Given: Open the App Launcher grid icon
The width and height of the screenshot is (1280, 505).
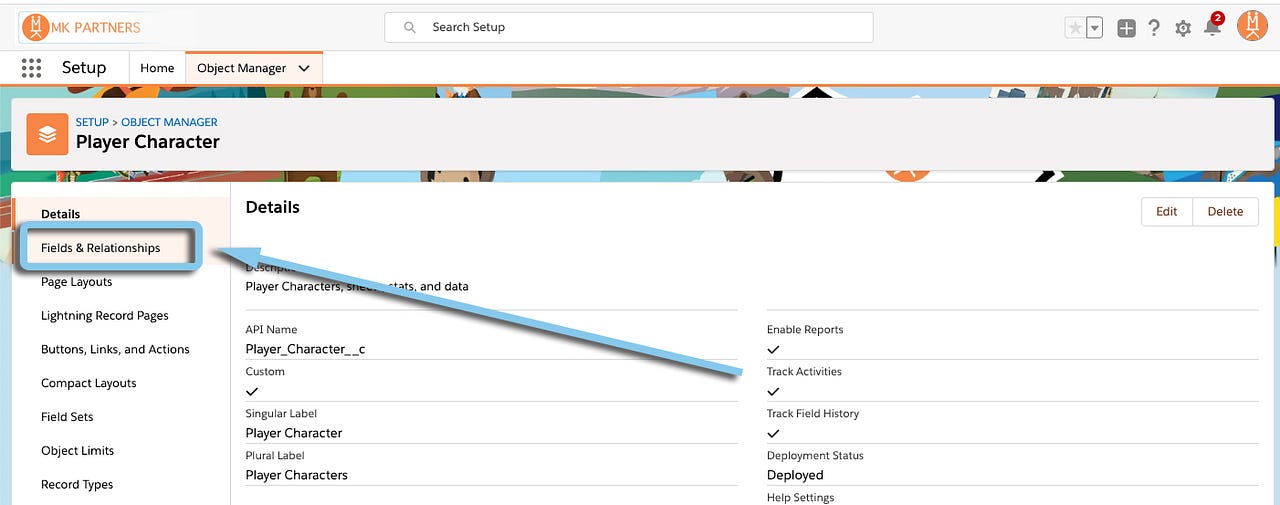Looking at the screenshot, I should [x=31, y=68].
